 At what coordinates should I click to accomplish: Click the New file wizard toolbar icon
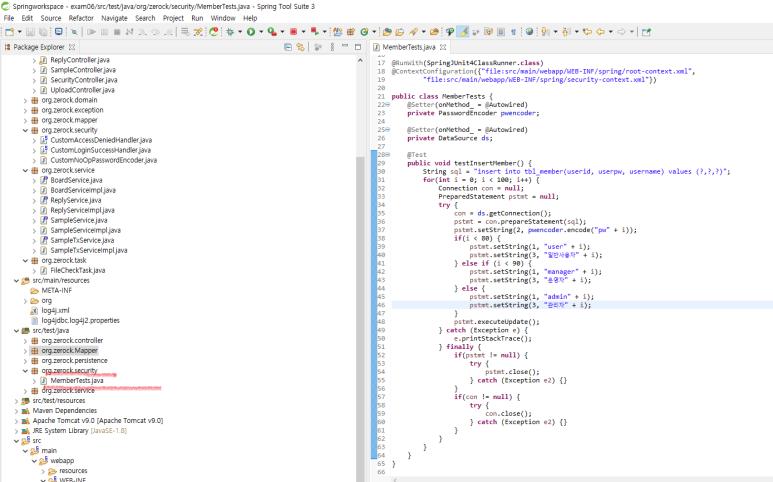point(9,32)
